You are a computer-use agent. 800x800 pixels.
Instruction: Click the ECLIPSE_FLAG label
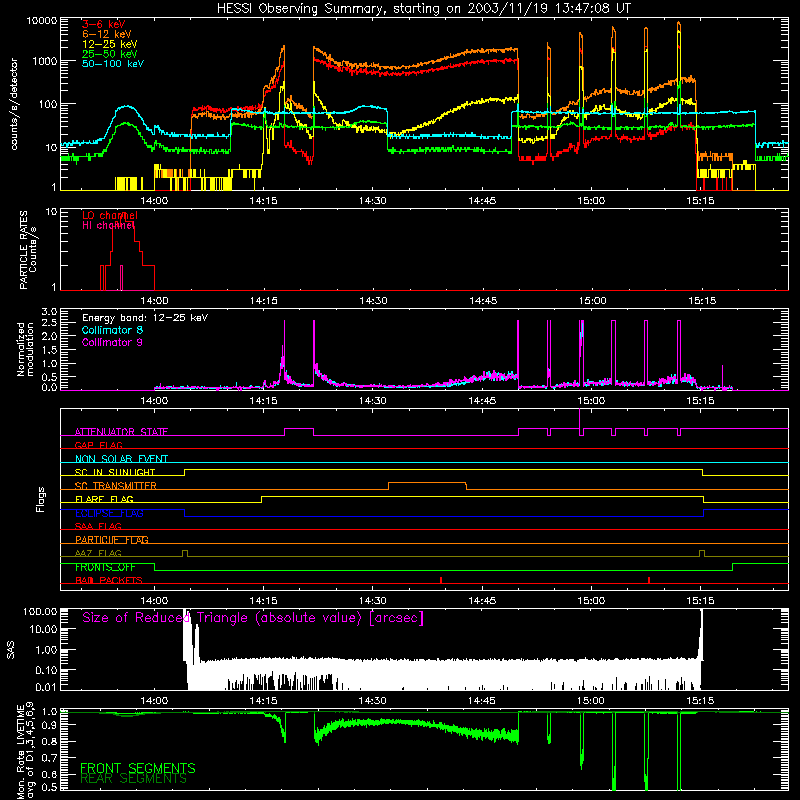(109, 513)
